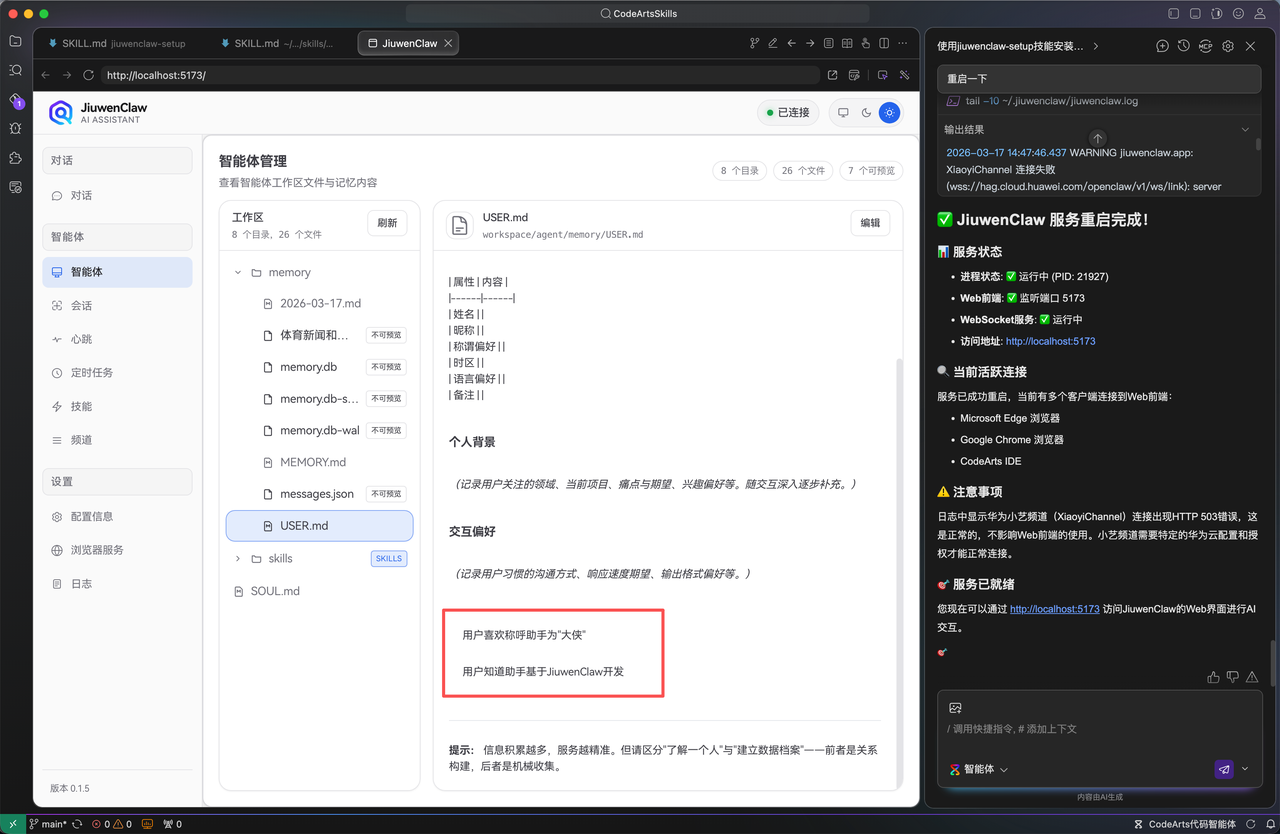This screenshot has height=834, width=1280.
Task: Switch to system theme monitor button
Action: pos(843,113)
